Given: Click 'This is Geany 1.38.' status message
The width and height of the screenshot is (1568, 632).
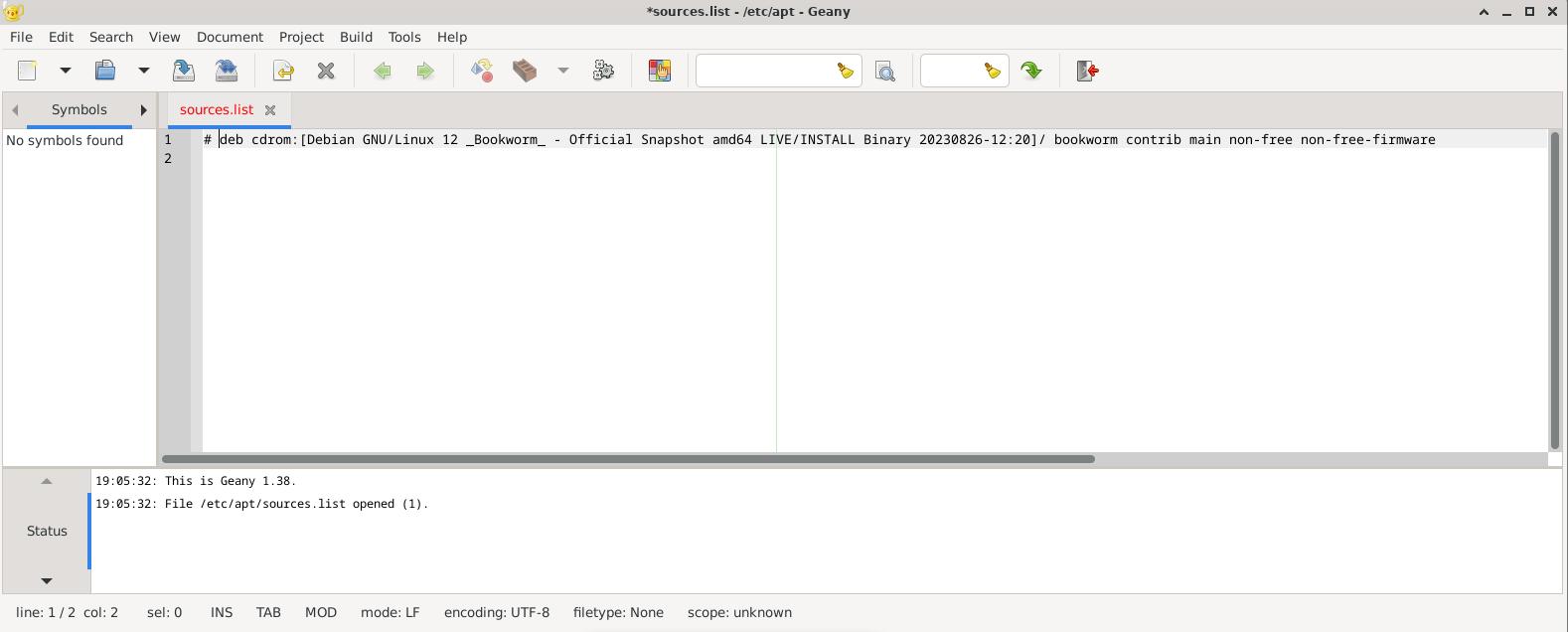Looking at the screenshot, I should pyautogui.click(x=231, y=481).
